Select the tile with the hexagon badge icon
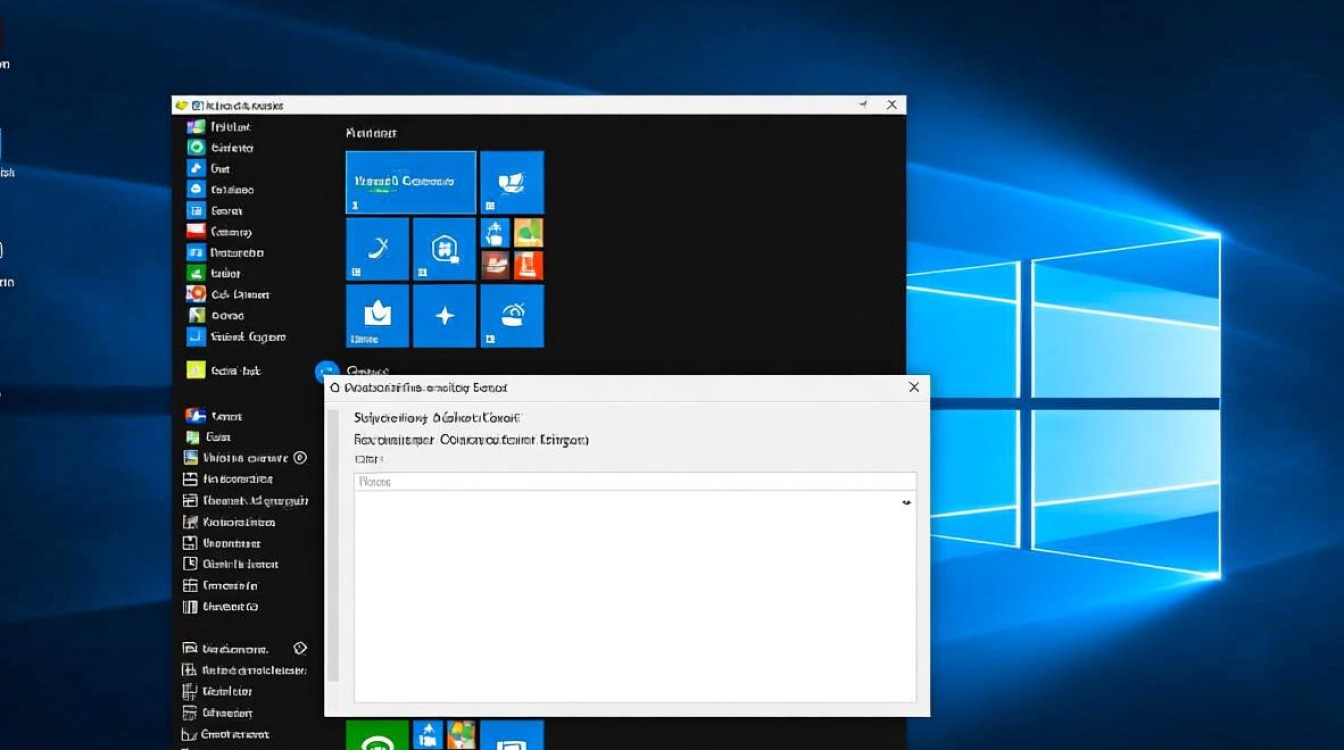Viewport: 1344px width, 750px height. 444,249
